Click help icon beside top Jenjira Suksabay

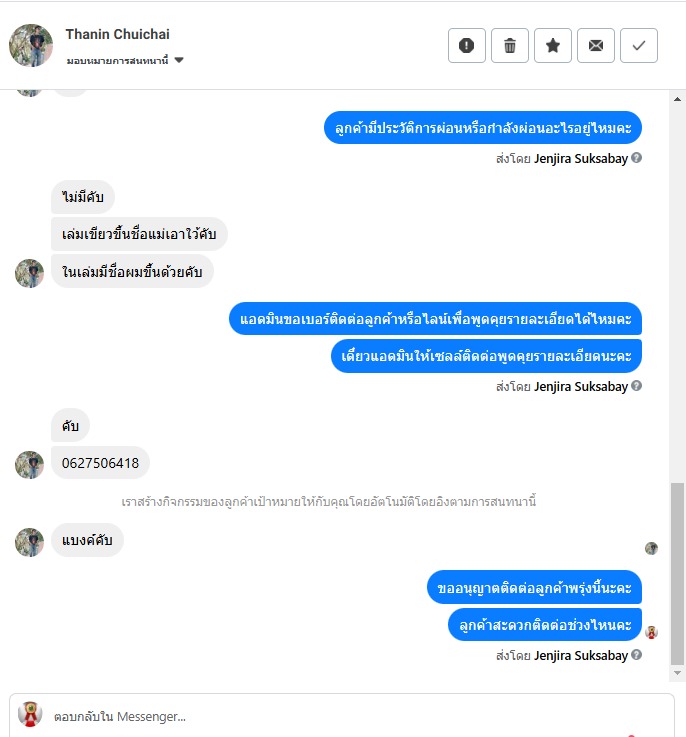click(x=636, y=158)
